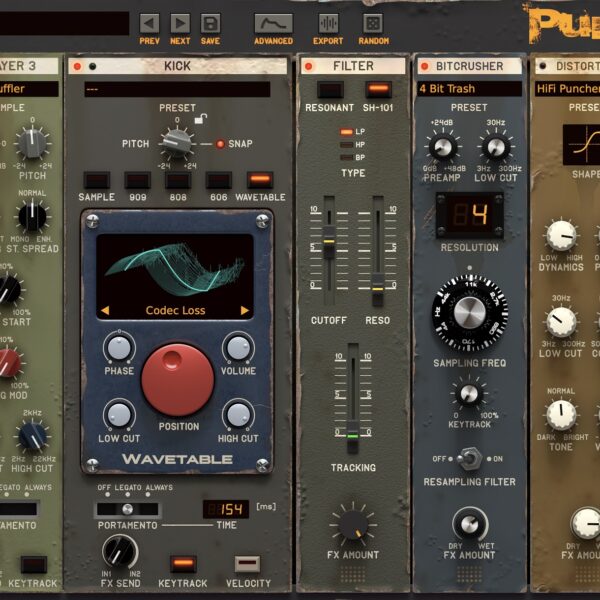The image size is (600, 600).
Task: Click the Distortion DYNAMICS knob
Action: (x=561, y=236)
